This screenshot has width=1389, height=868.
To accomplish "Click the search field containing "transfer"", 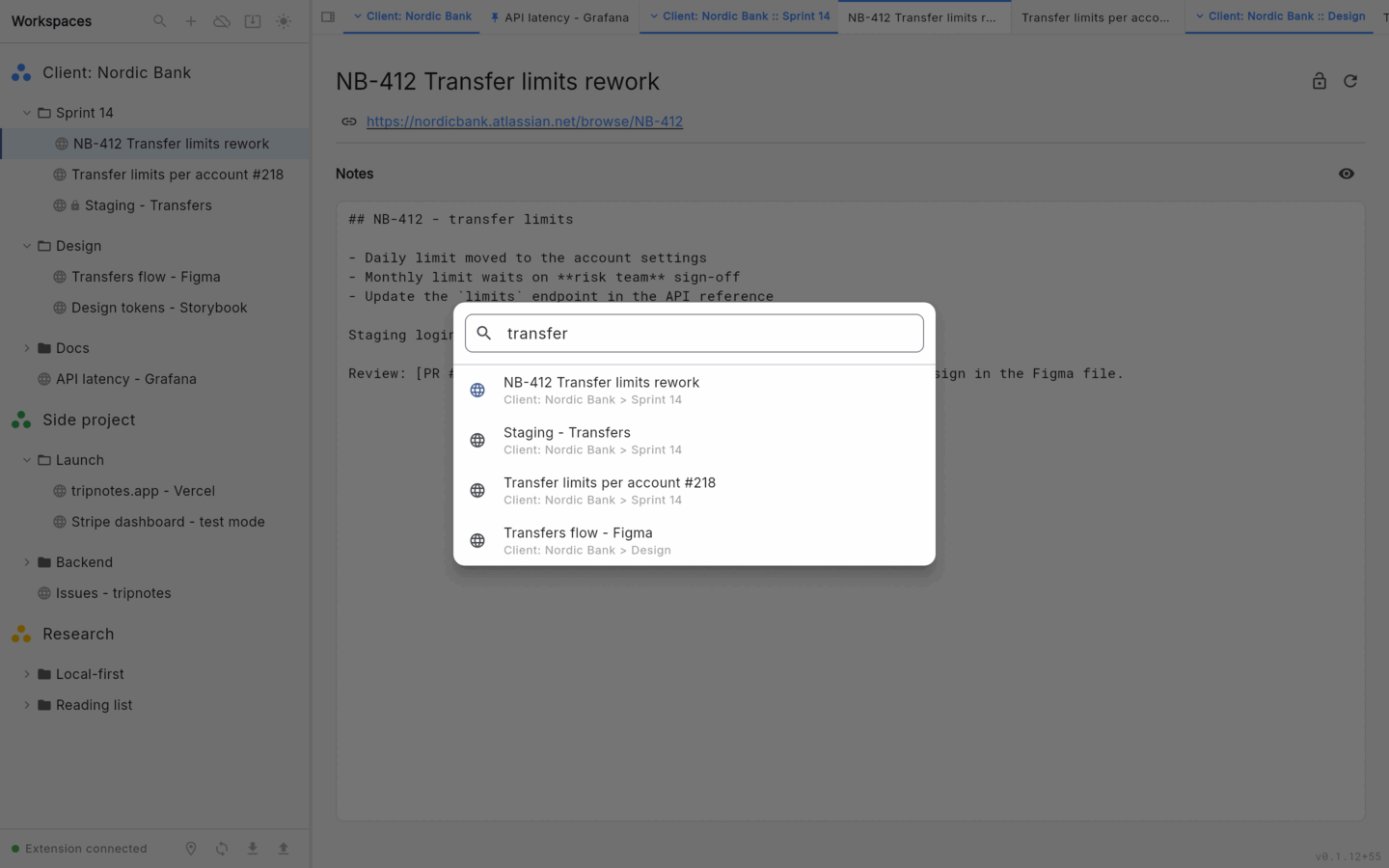I will coord(694,333).
